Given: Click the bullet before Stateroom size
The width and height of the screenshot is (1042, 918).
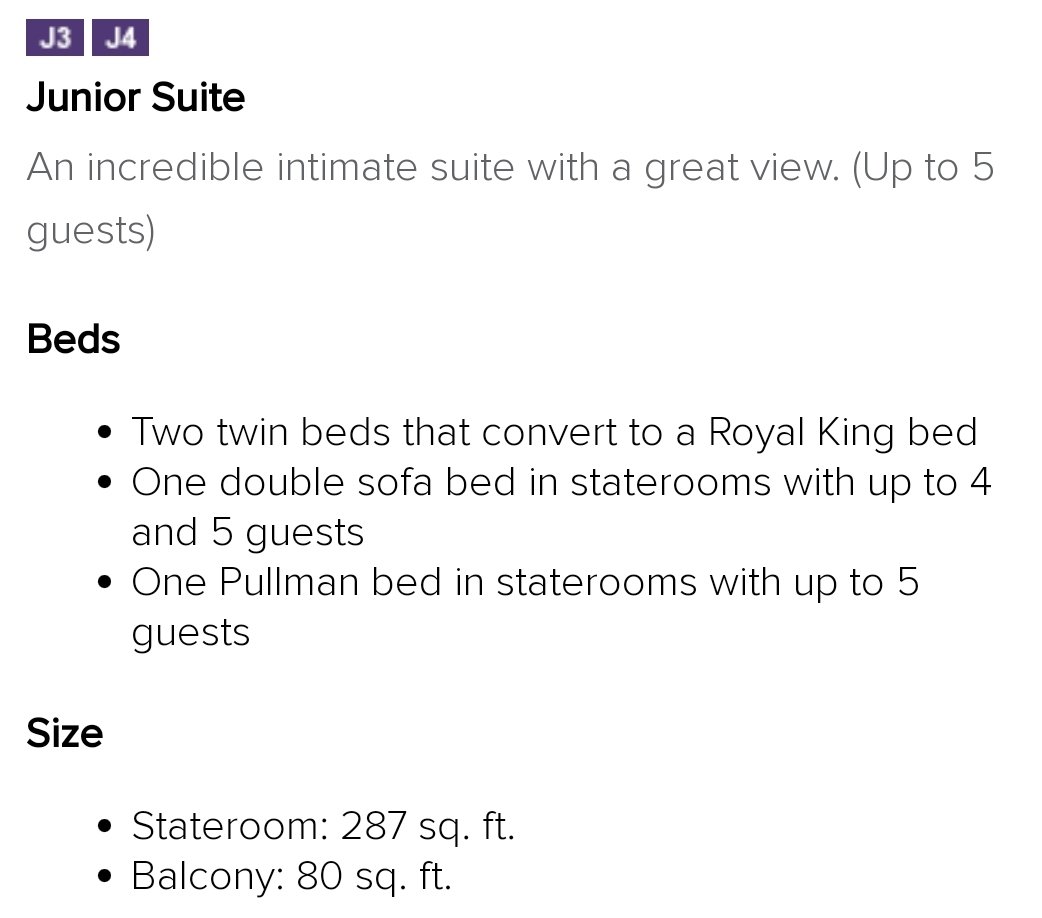Looking at the screenshot, I should 104,827.
